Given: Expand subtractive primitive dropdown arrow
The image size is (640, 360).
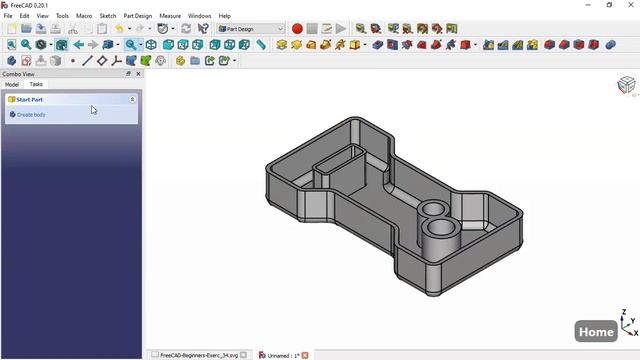Looking at the screenshot, I should [x=476, y=45].
